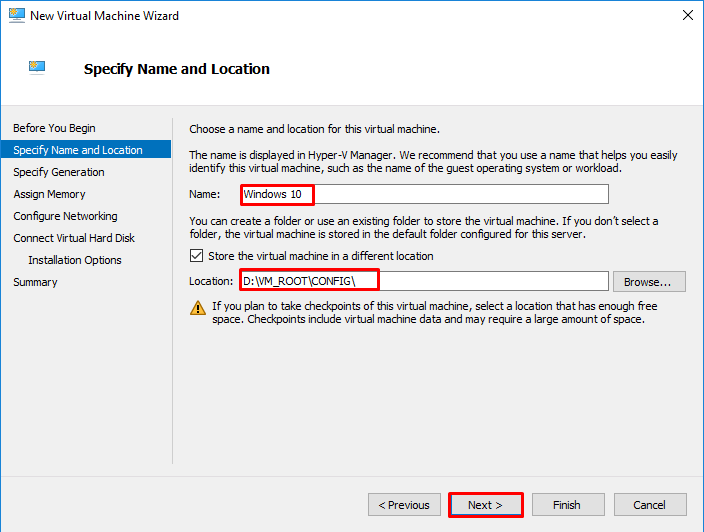Click the Finish button
The height and width of the screenshot is (532, 704).
[568, 505]
